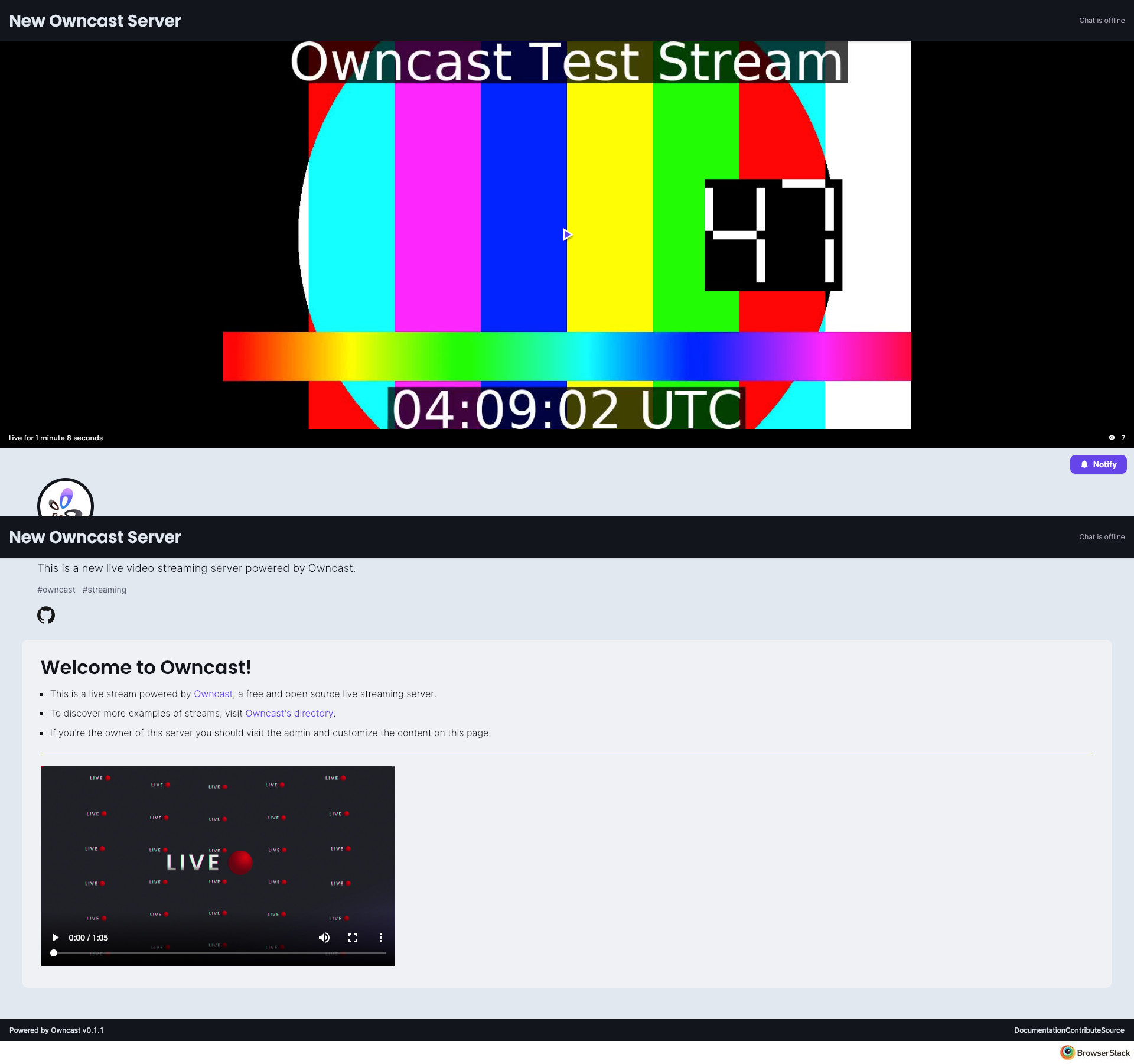The image size is (1134, 1064).
Task: Open the Owncast link in welcome text
Action: [x=213, y=694]
